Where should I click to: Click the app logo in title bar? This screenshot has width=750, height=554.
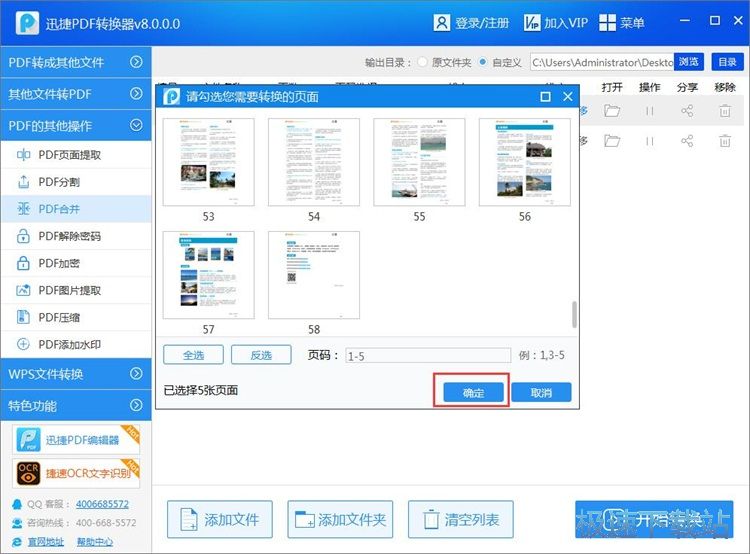pos(27,22)
